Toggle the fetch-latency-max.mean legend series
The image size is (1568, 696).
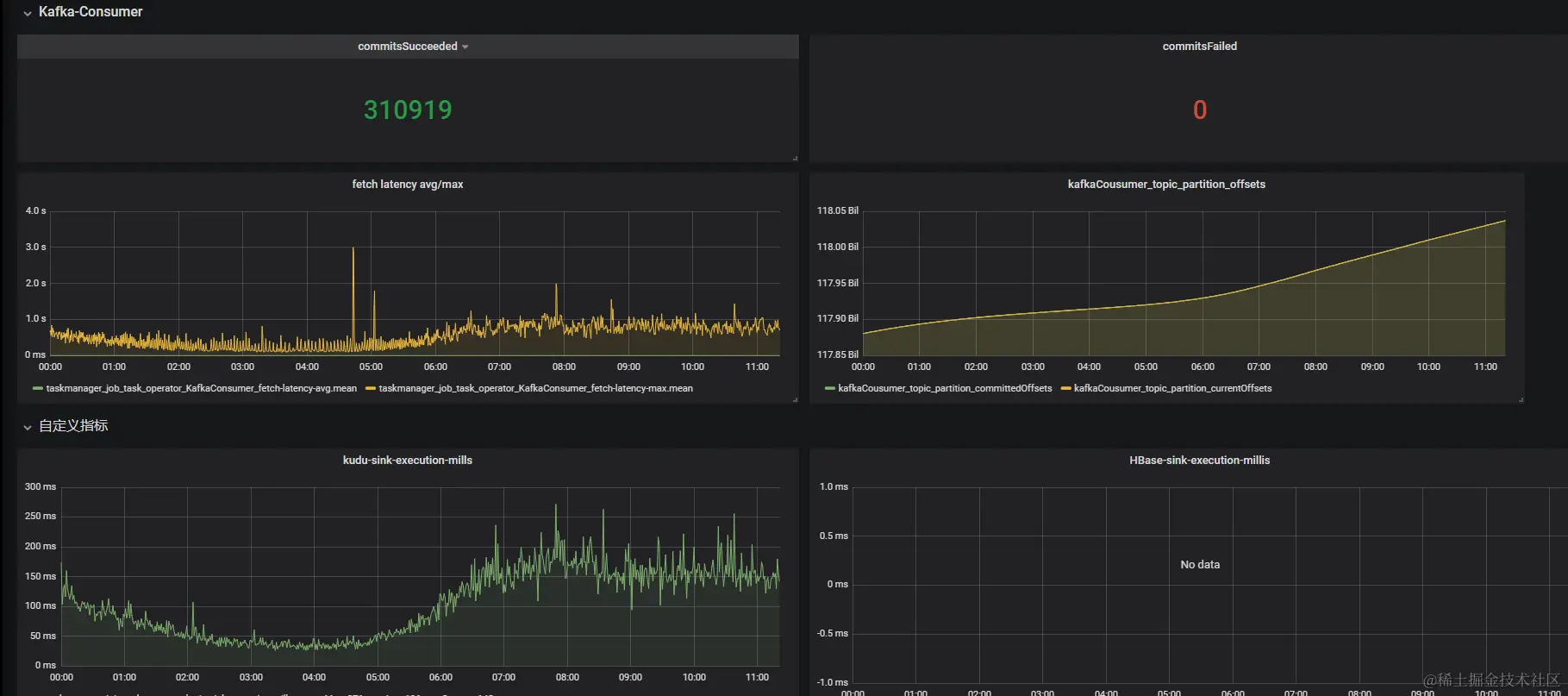[x=535, y=388]
